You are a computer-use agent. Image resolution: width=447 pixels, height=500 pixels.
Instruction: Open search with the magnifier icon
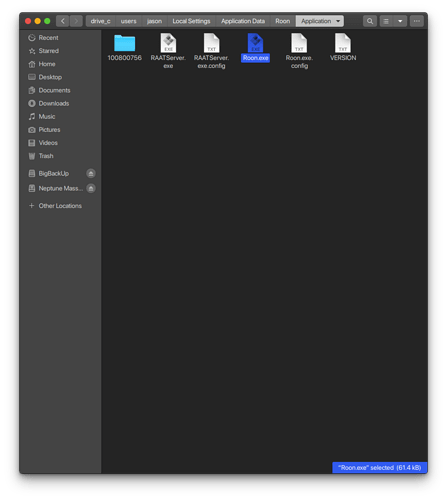point(370,21)
